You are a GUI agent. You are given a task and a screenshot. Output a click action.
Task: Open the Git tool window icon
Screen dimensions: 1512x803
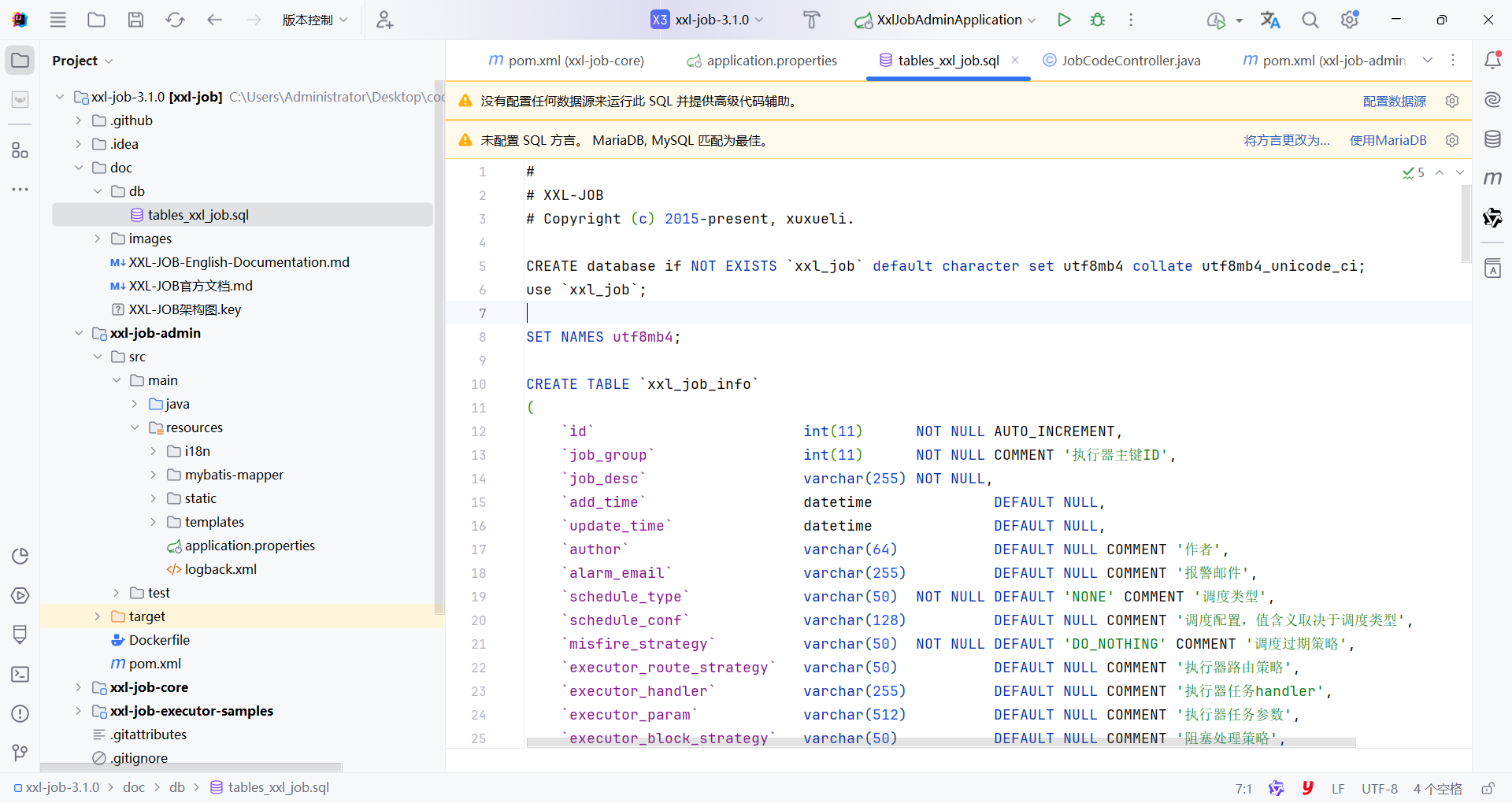click(x=20, y=753)
